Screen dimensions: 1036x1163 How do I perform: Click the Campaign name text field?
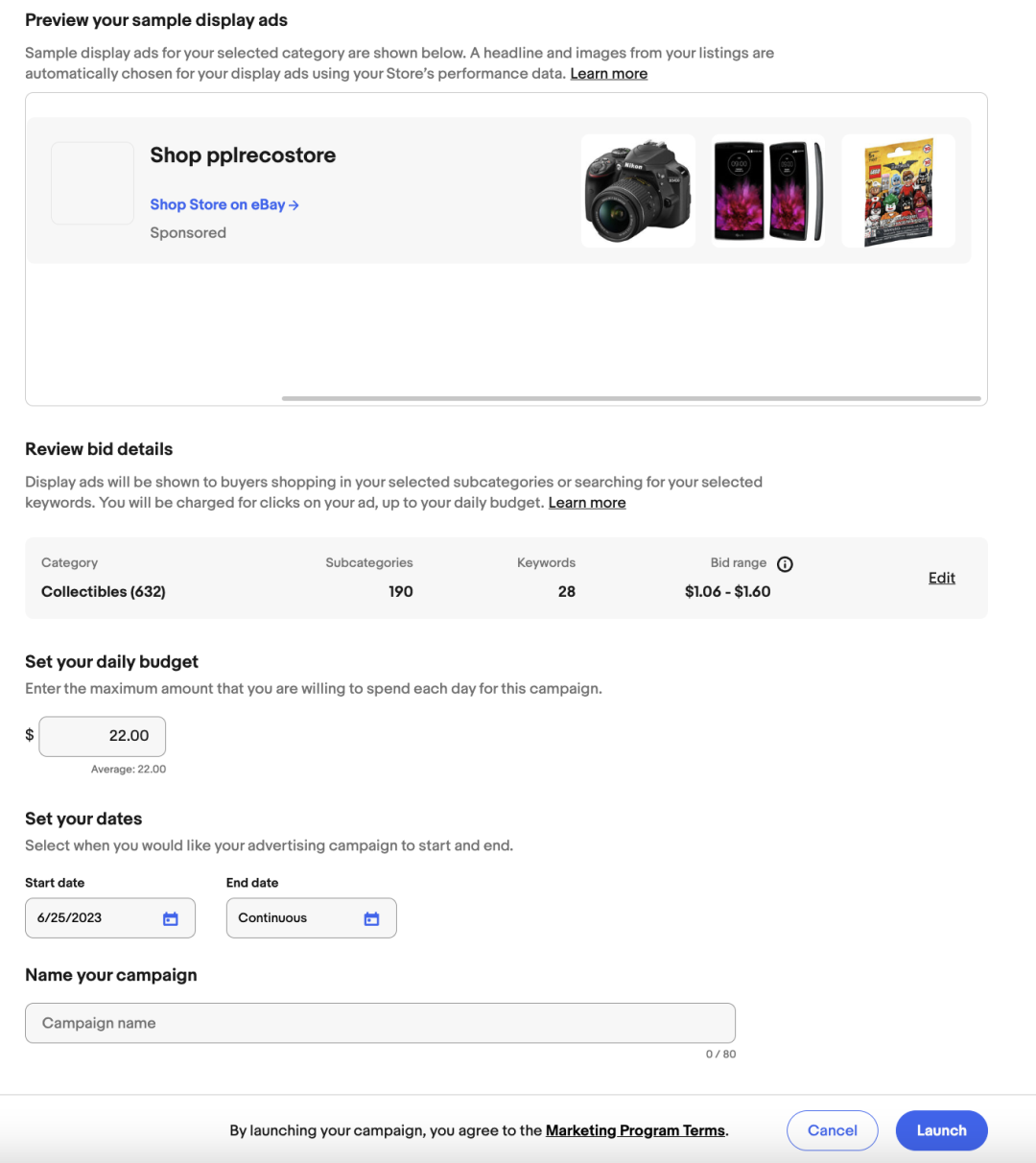(x=380, y=1023)
